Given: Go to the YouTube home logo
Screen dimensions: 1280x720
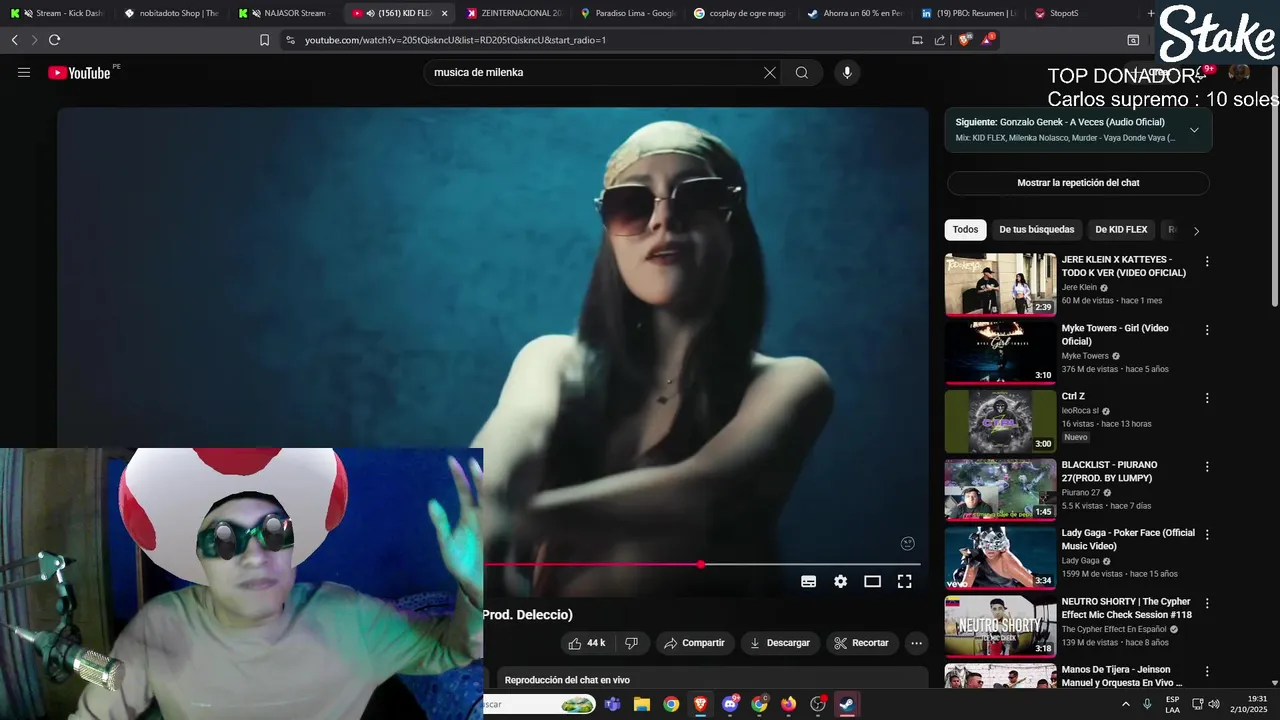Looking at the screenshot, I should click(x=79, y=73).
